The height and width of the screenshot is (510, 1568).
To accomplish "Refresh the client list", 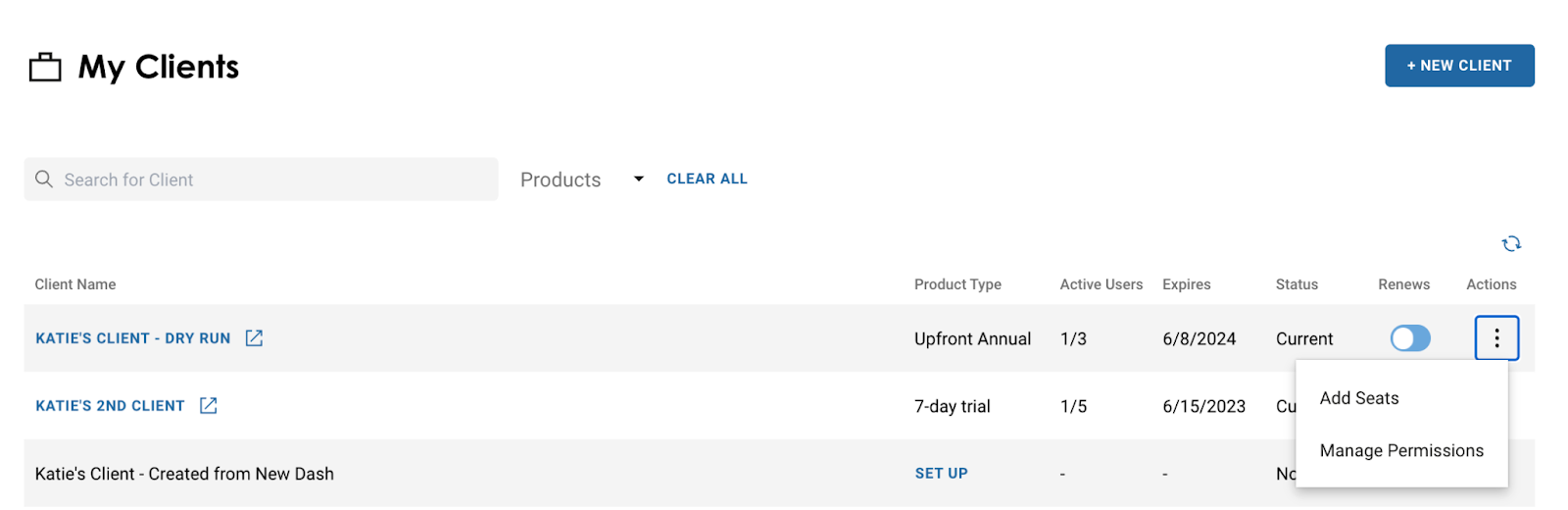I will [x=1511, y=243].
